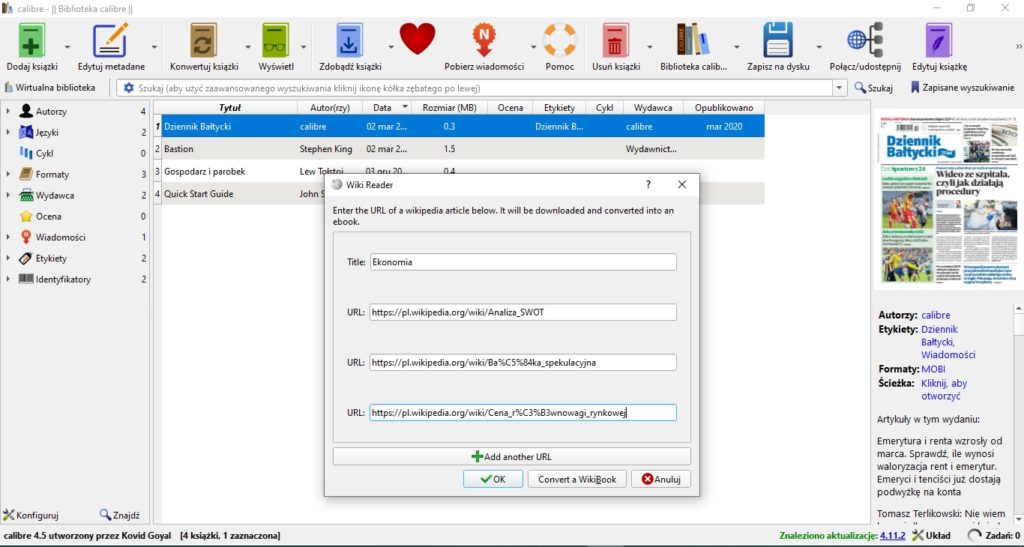Expand the Etykiety tree node
This screenshot has height=547, width=1024.
click(8, 258)
